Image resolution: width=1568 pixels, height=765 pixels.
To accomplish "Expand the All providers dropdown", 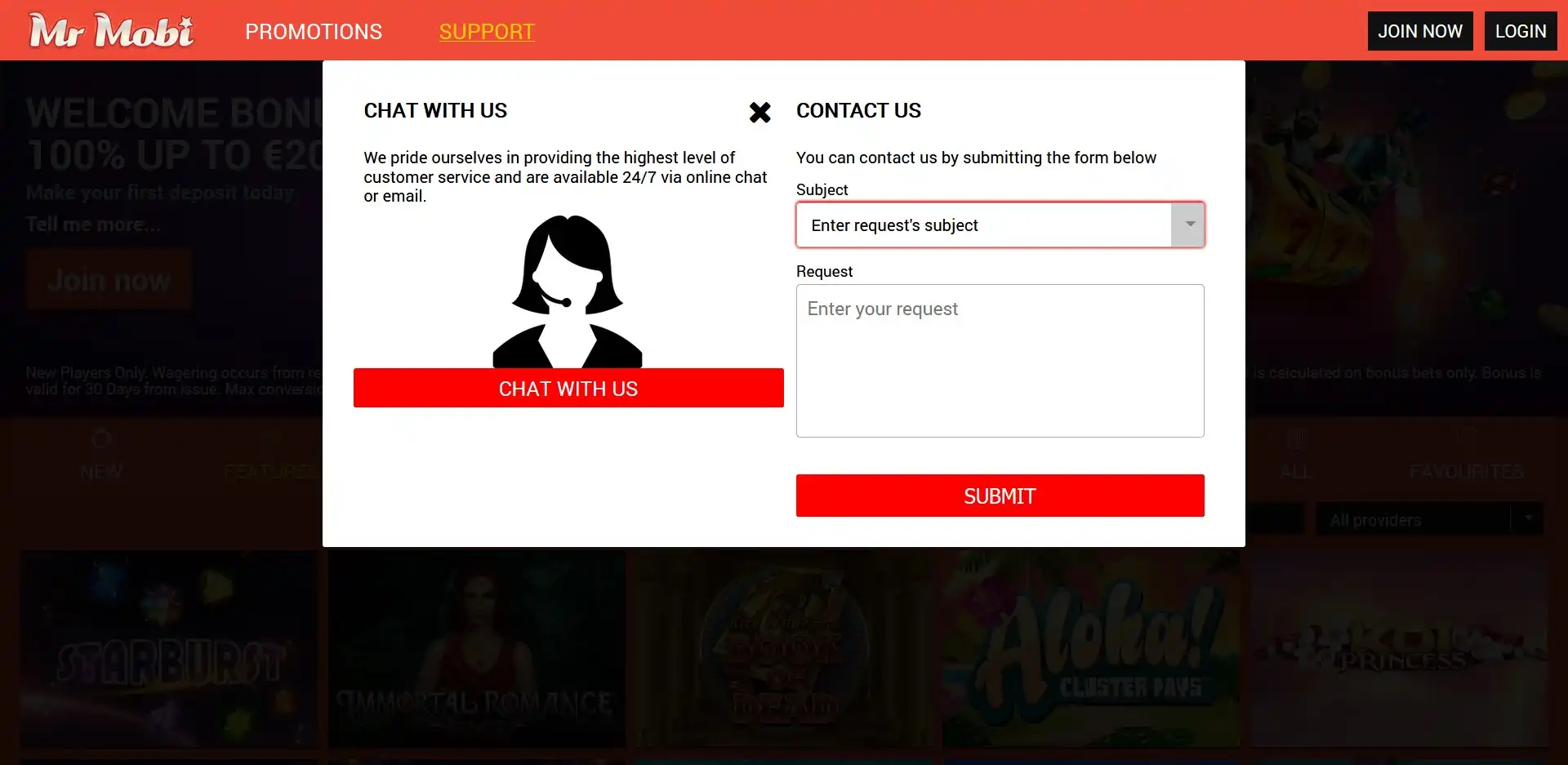I will pos(1429,519).
